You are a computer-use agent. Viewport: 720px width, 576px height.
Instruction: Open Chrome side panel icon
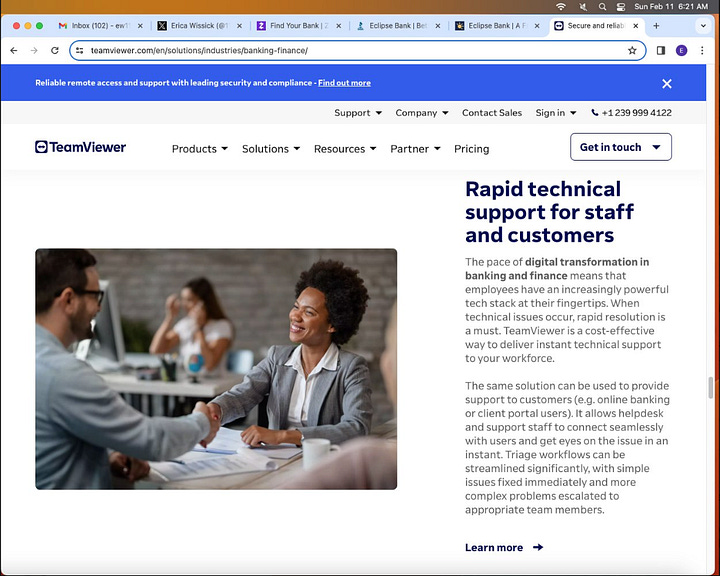point(661,51)
